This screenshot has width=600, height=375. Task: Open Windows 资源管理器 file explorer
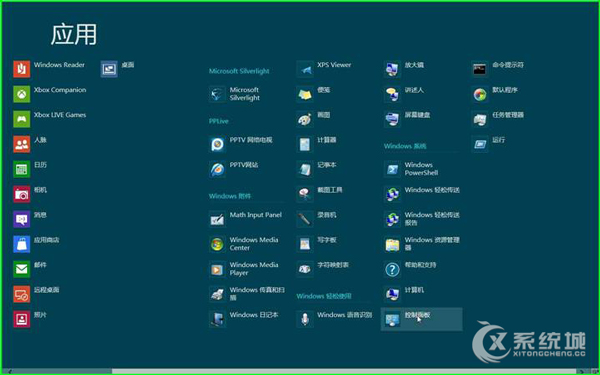[x=422, y=244]
